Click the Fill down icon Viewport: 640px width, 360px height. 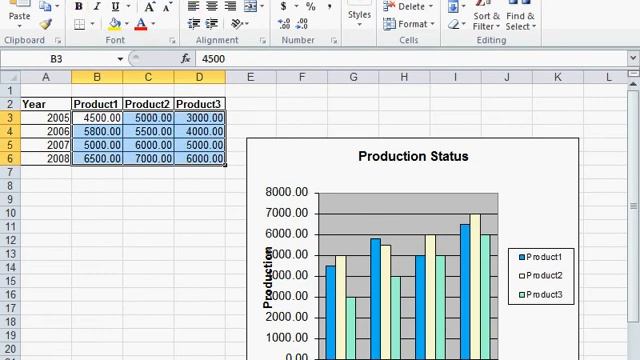[453, 6]
